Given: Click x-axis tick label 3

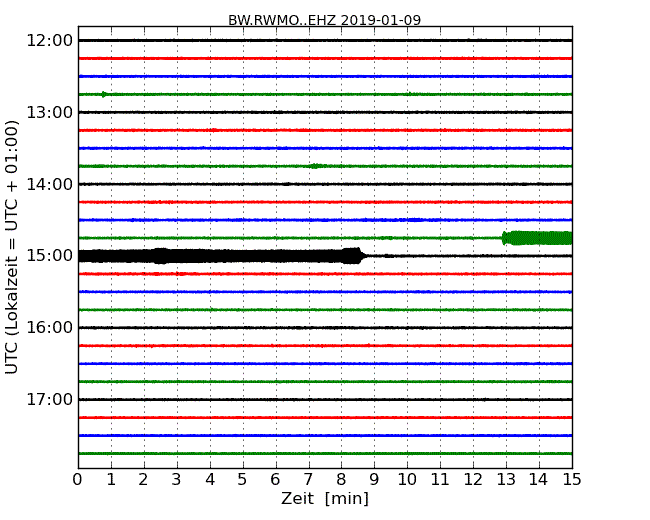Looking at the screenshot, I should (x=177, y=480).
